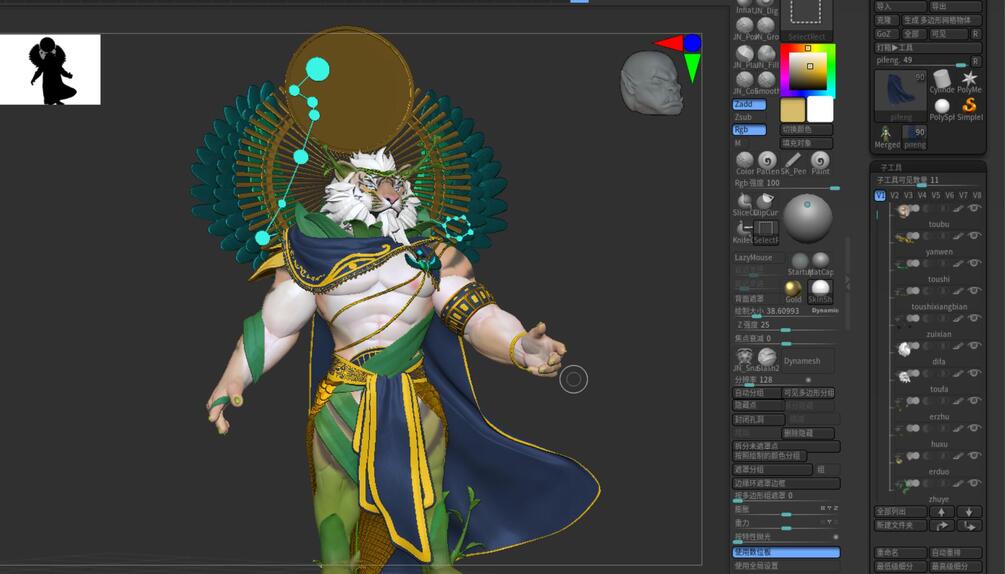Hide the yanwen subtool with its eye

[x=975, y=236]
